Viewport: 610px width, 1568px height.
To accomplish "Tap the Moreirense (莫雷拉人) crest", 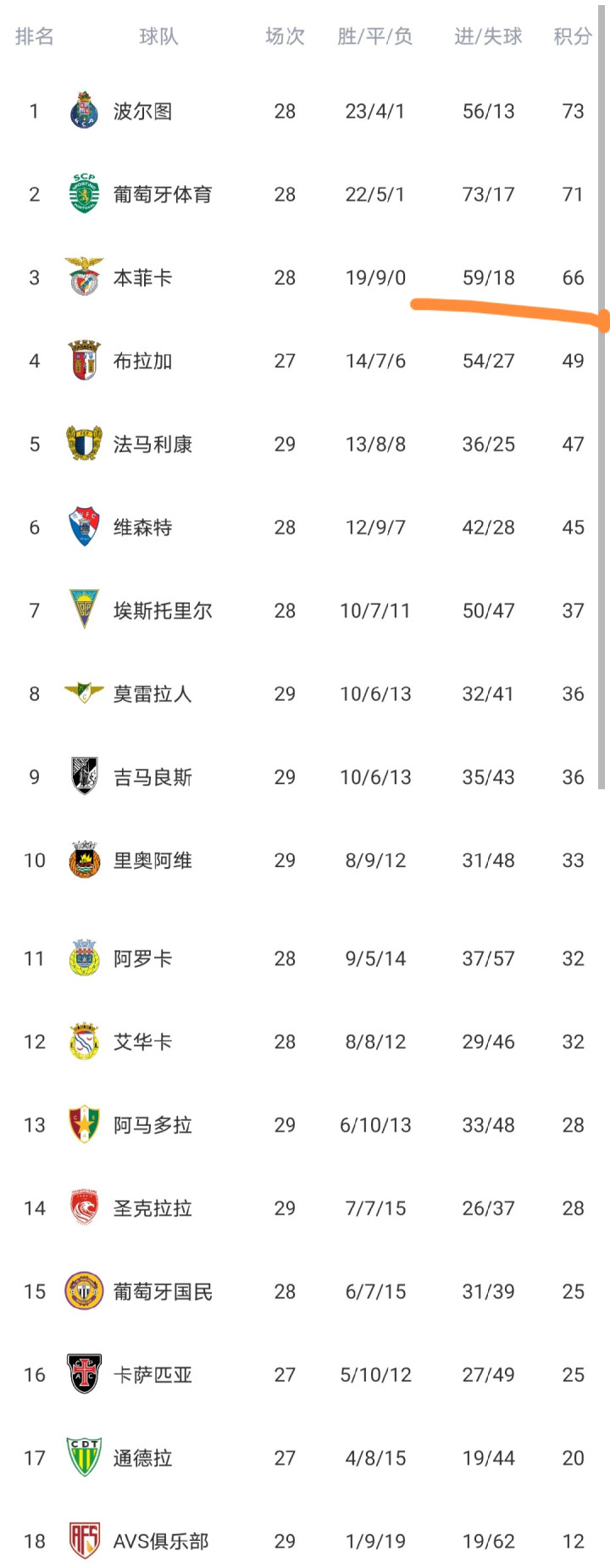I will click(84, 693).
